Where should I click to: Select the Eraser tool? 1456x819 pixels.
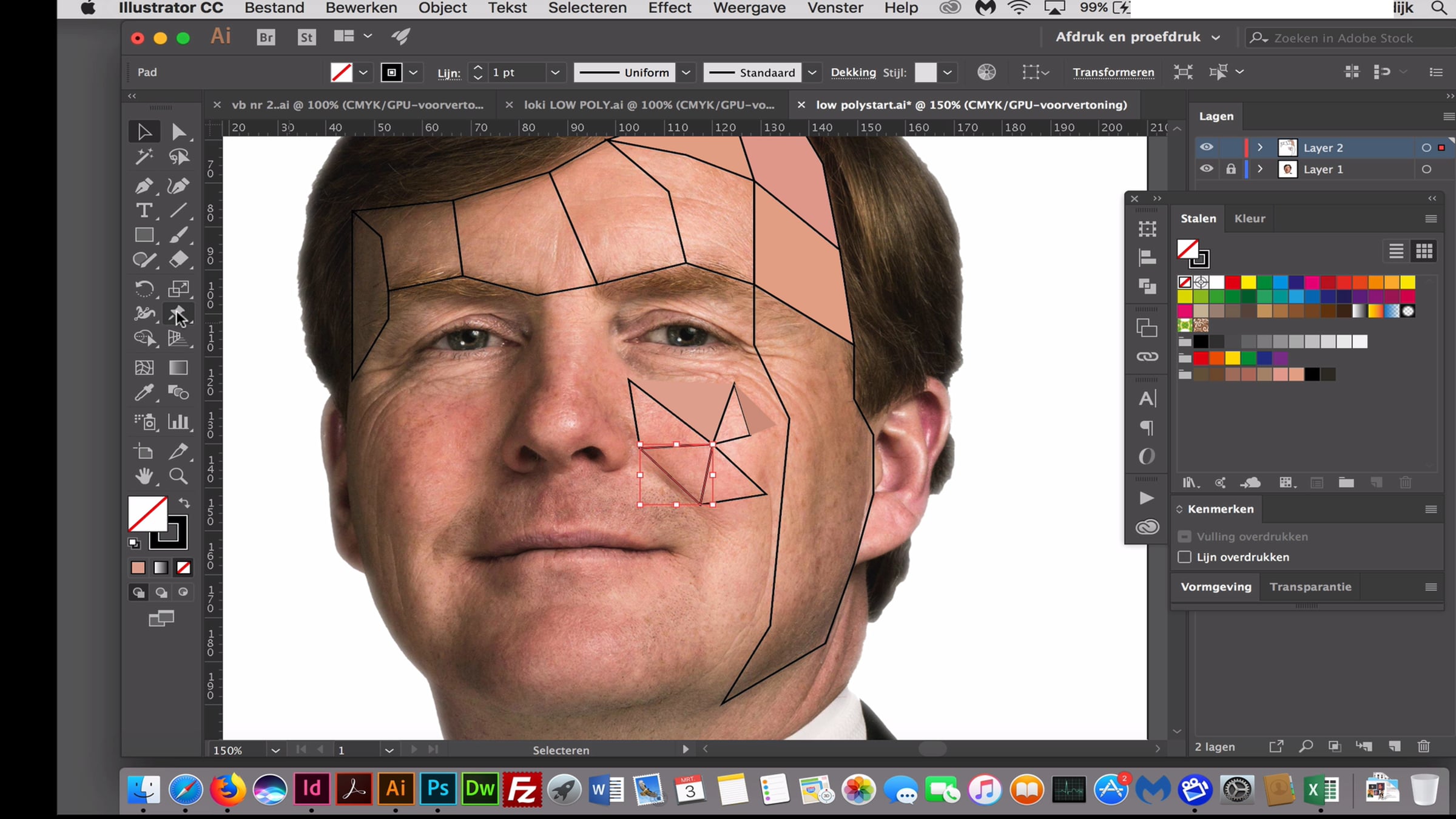179,260
